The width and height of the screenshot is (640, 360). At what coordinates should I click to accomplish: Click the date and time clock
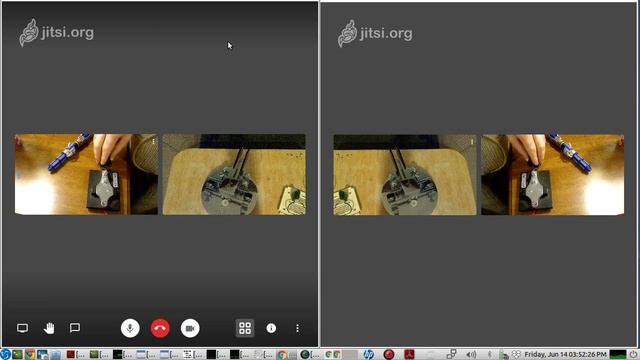(x=565, y=354)
